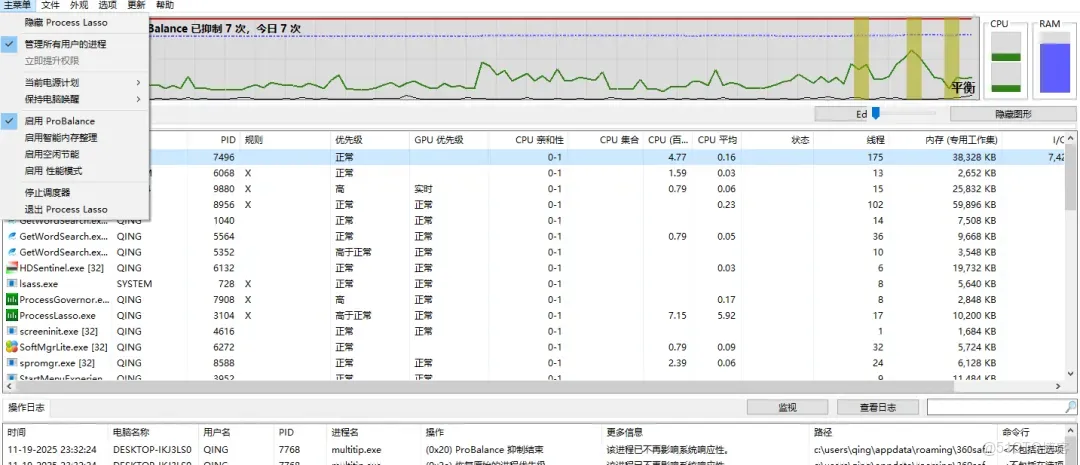Image resolution: width=1080 pixels, height=465 pixels.
Task: Open the 选项 menu
Action: click(107, 5)
